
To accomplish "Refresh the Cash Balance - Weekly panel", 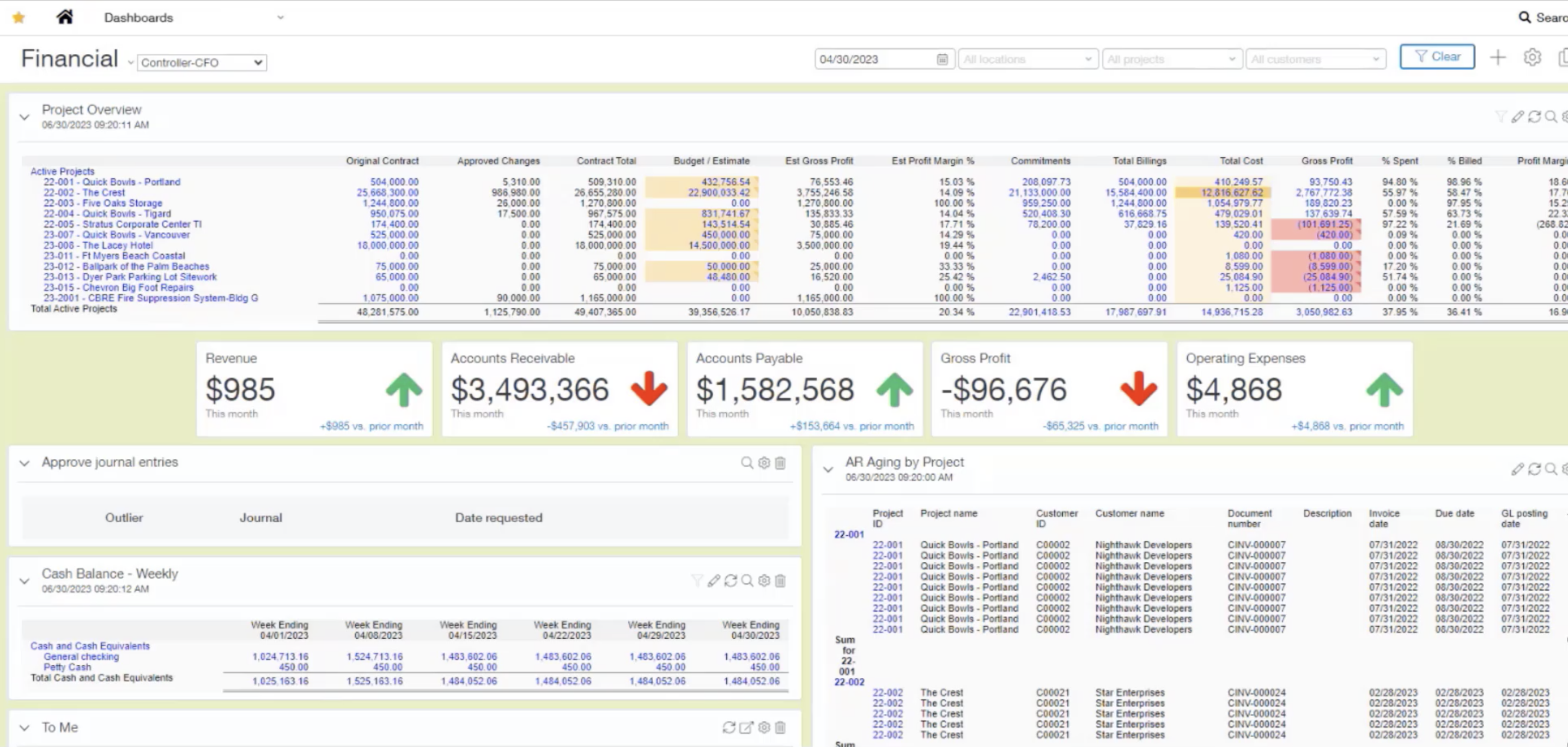I will [731, 580].
